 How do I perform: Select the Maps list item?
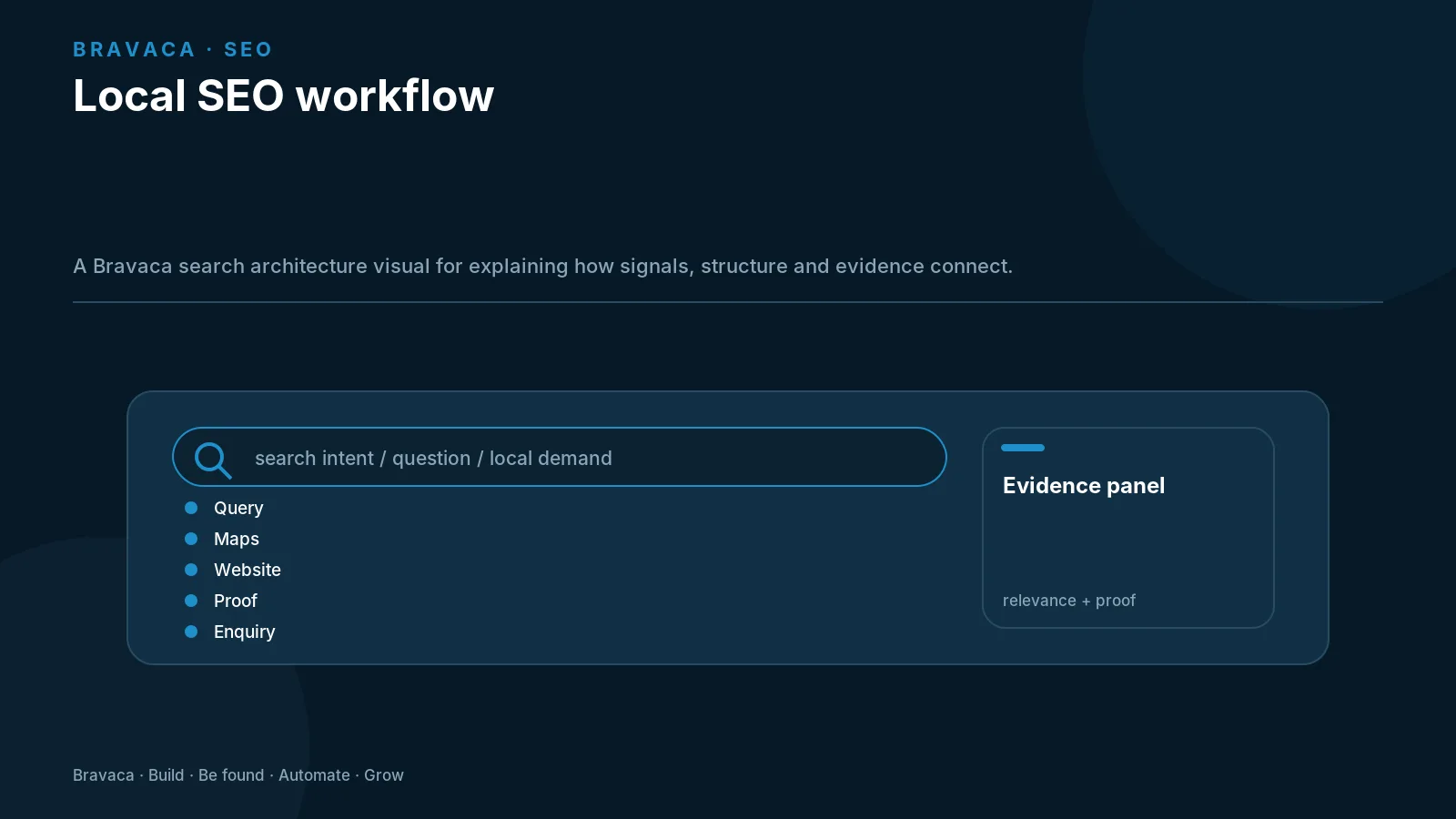point(237,539)
